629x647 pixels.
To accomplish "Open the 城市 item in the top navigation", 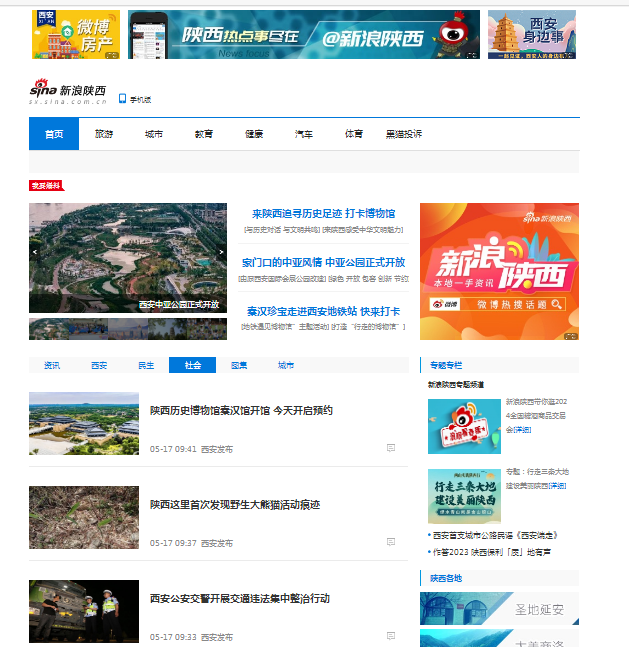I will pyautogui.click(x=154, y=134).
